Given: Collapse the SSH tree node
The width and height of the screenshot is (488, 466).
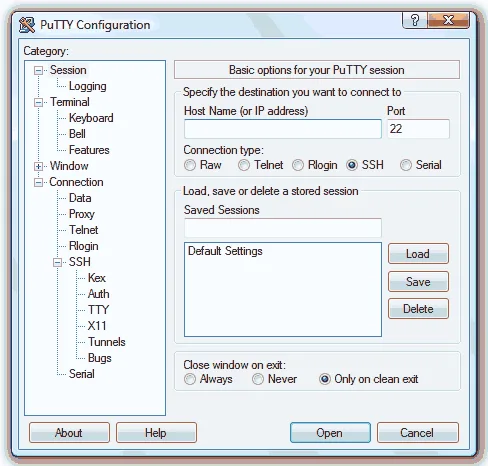Looking at the screenshot, I should [58, 262].
